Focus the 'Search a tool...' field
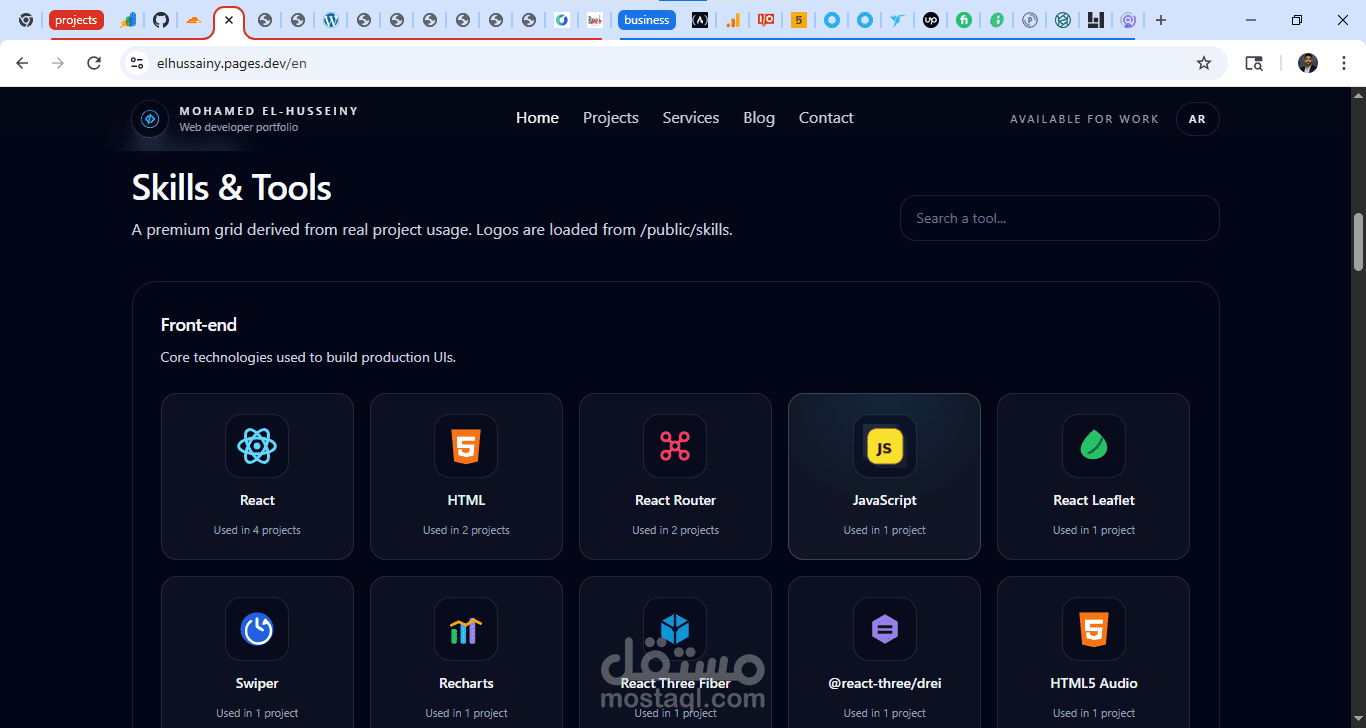This screenshot has width=1366, height=728. pos(1060,218)
